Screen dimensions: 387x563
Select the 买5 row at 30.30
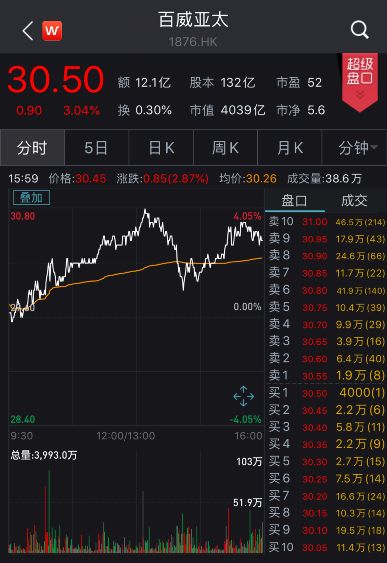(x=327, y=461)
